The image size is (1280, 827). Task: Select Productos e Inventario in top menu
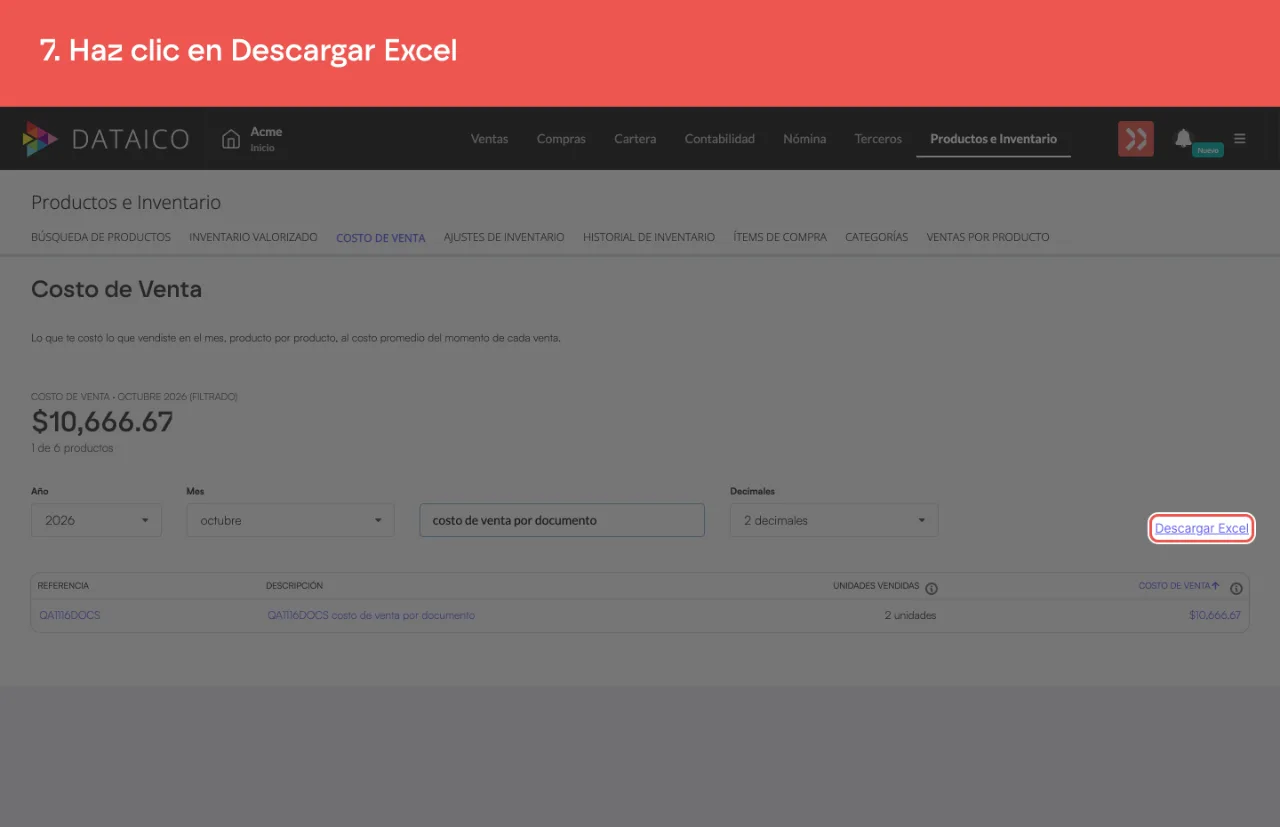993,139
